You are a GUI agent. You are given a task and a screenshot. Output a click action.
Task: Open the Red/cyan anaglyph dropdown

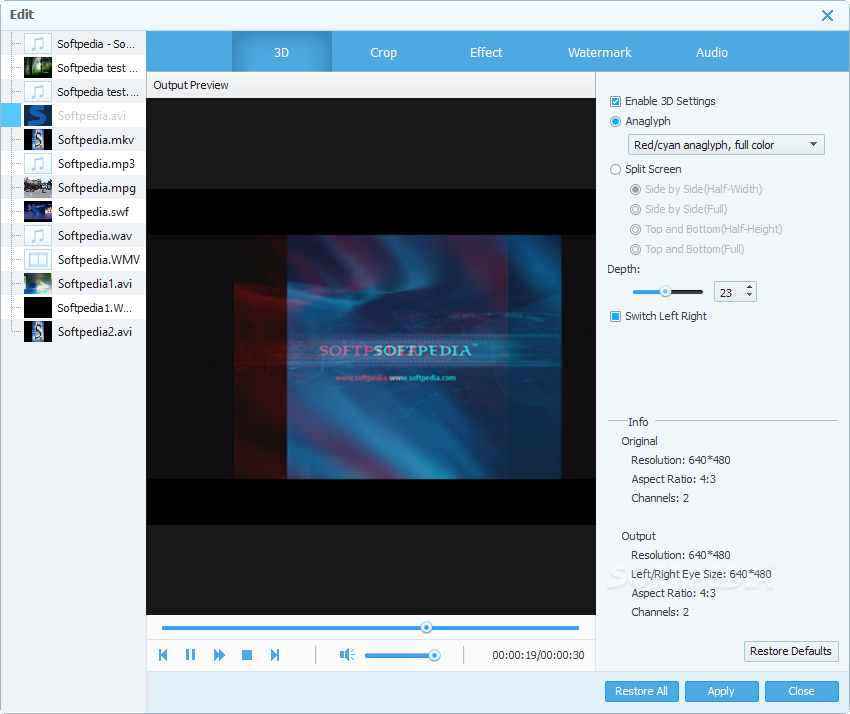click(726, 145)
